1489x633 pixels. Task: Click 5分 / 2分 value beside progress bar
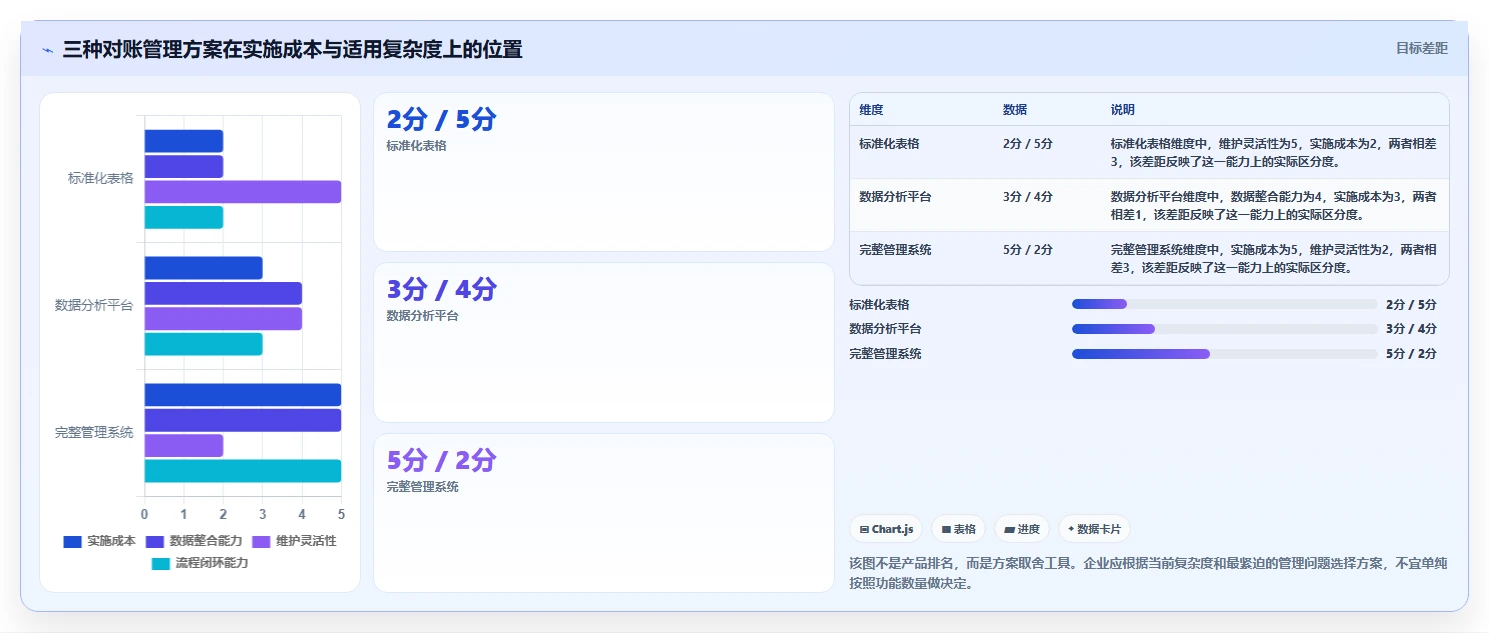coord(1411,354)
